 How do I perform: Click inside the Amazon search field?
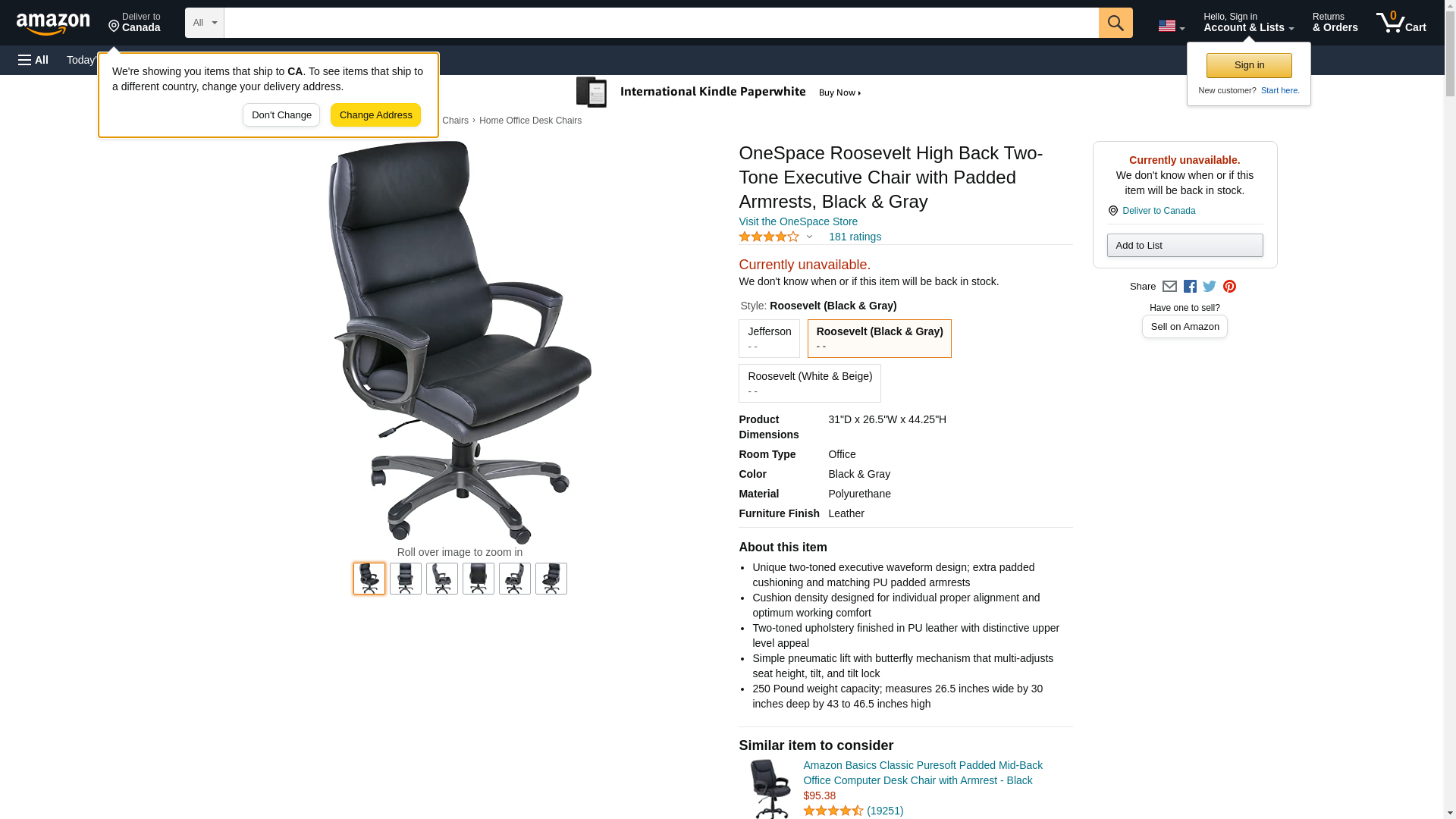coord(661,23)
